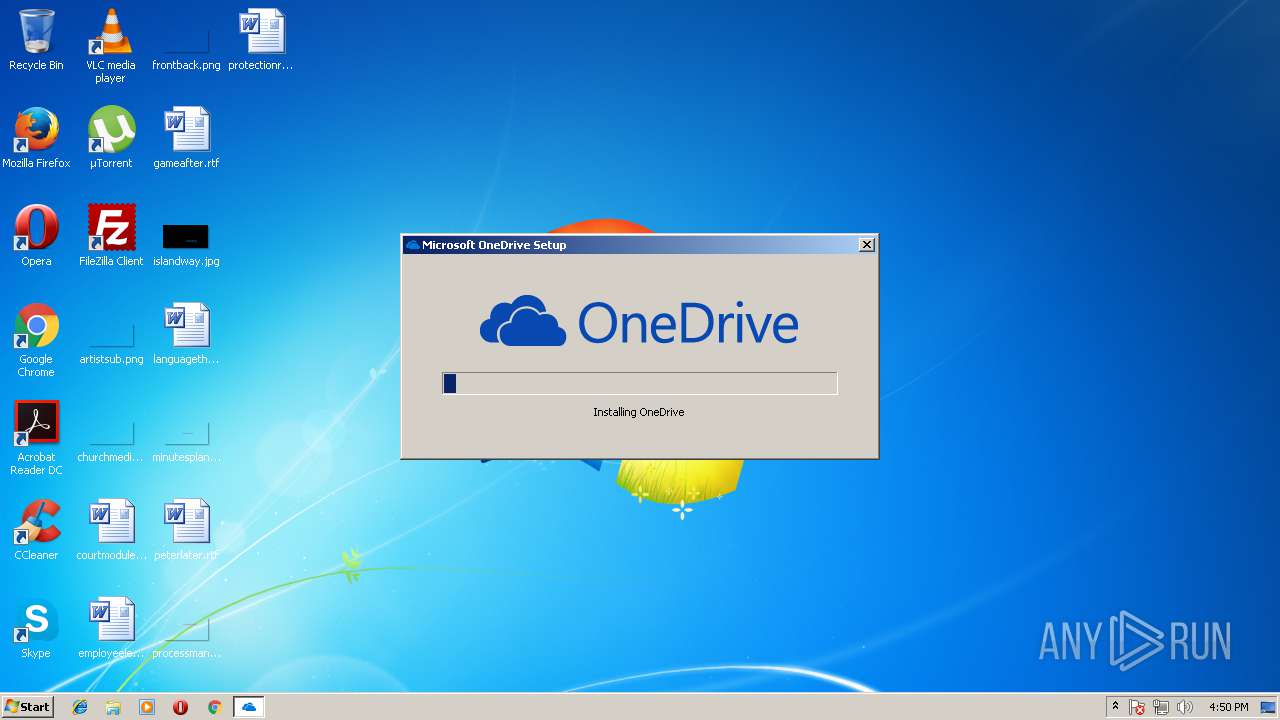Open the Opera desktop shortcut
This screenshot has width=1280, height=720.
pyautogui.click(x=36, y=236)
